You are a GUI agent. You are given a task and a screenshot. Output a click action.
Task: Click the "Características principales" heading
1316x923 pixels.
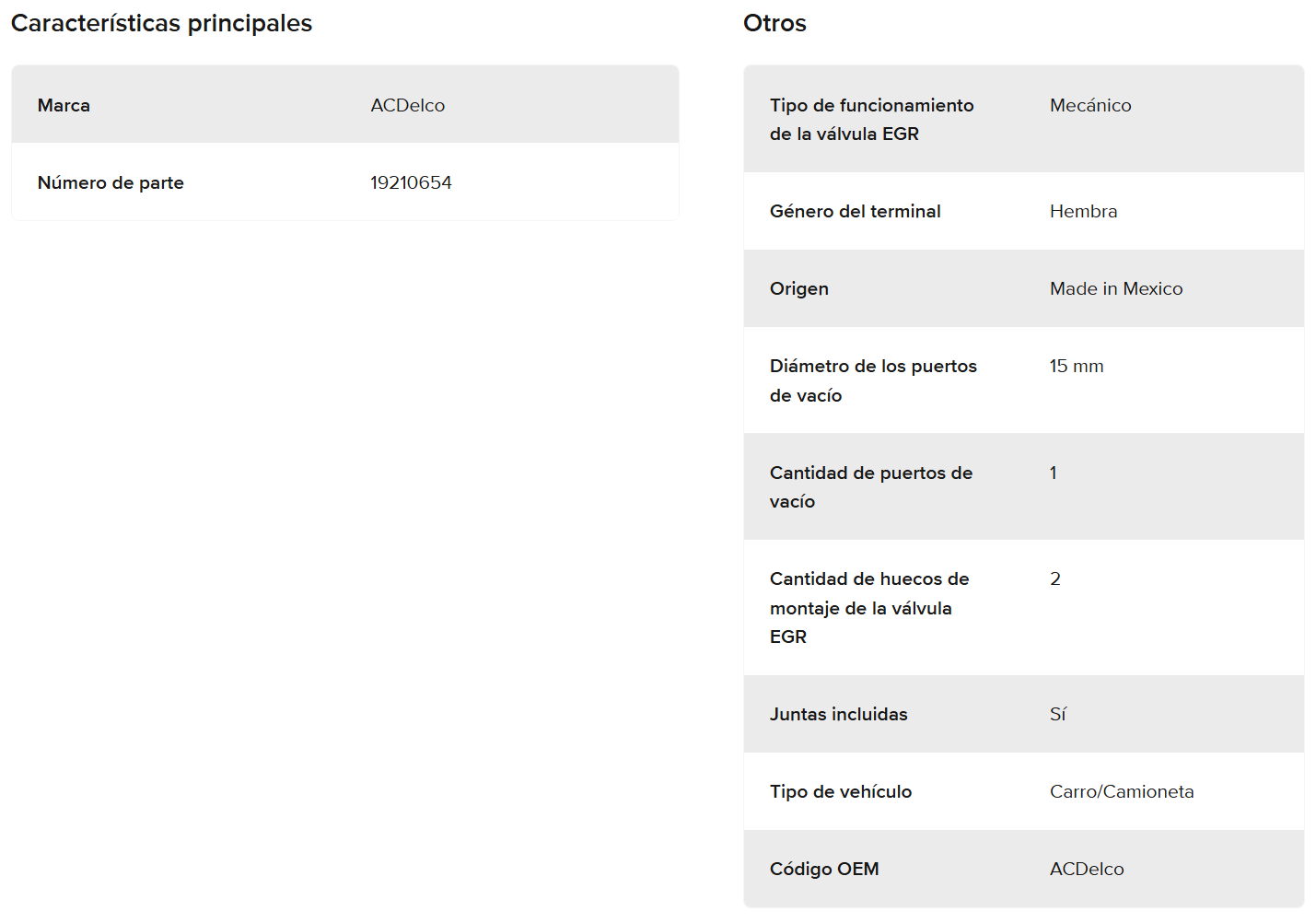click(161, 23)
